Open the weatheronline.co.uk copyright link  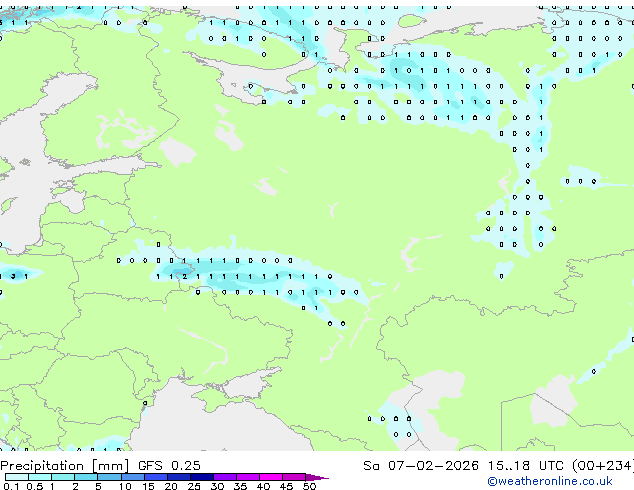coord(550,481)
